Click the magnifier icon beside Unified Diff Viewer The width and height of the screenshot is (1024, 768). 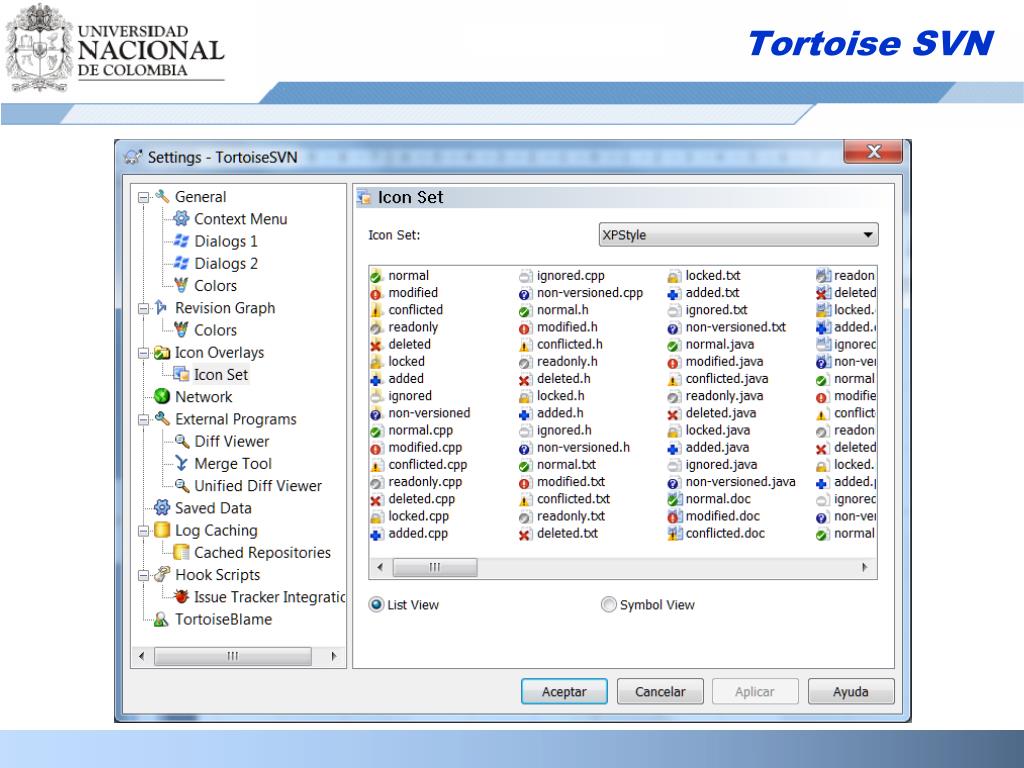182,486
